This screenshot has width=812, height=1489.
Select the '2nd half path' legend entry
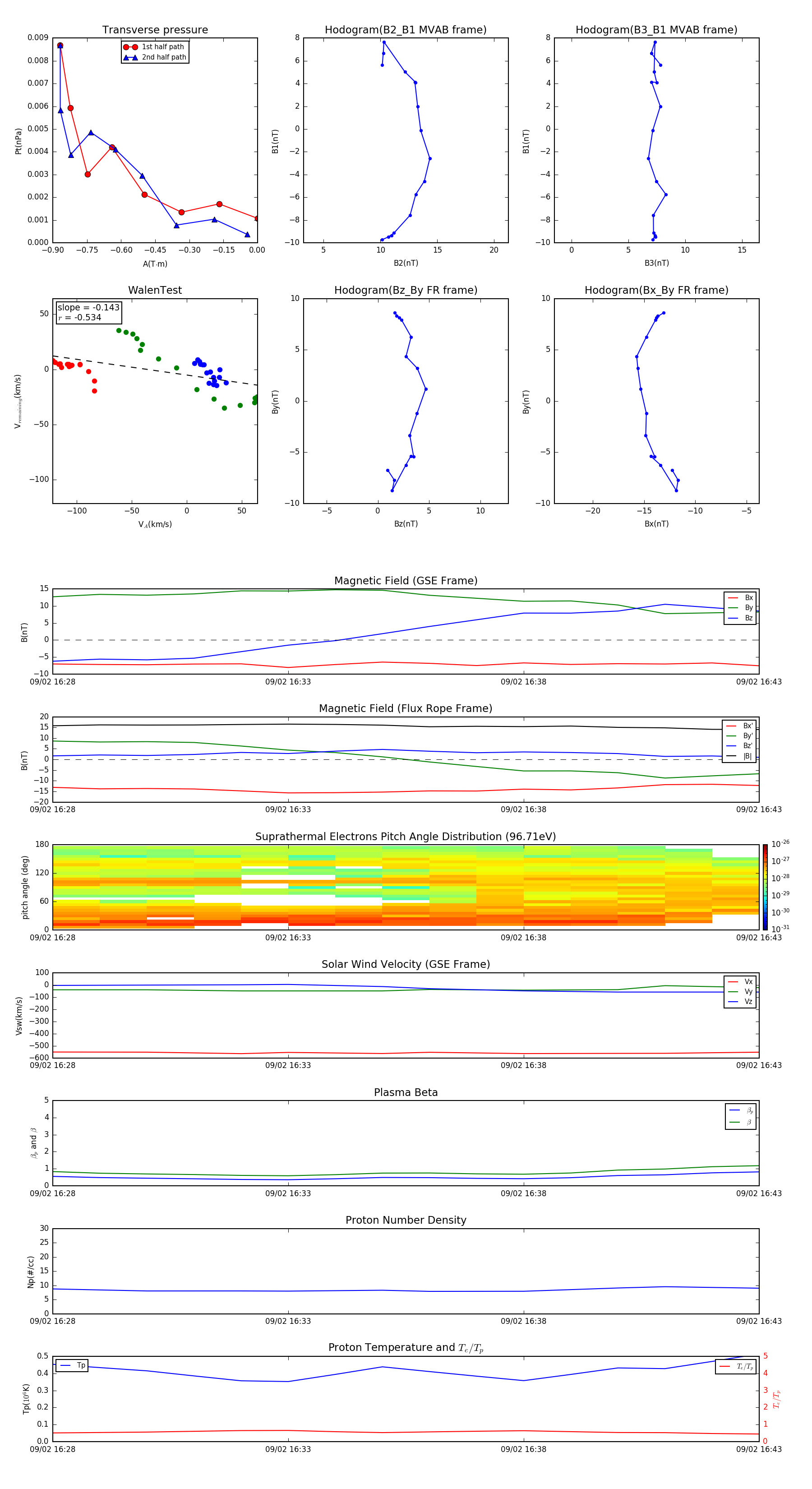pyautogui.click(x=155, y=57)
